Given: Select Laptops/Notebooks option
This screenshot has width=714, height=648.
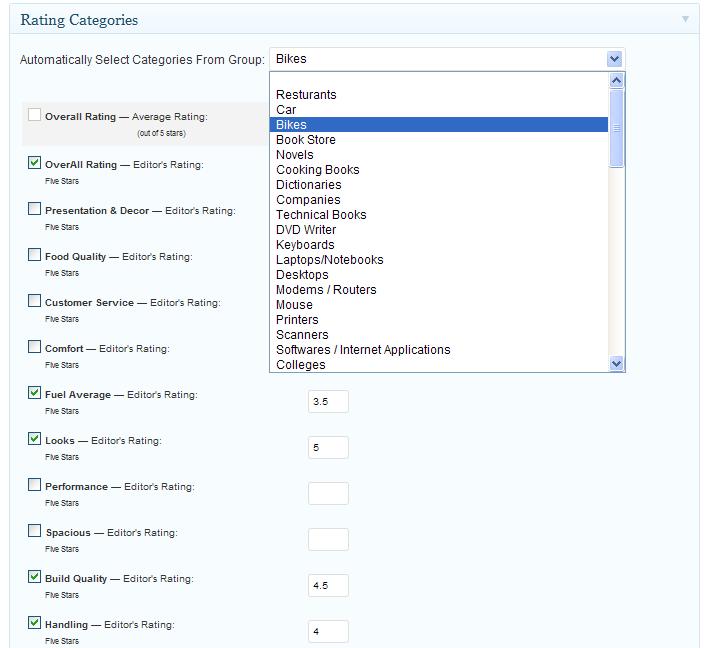Looking at the screenshot, I should tap(439, 260).
